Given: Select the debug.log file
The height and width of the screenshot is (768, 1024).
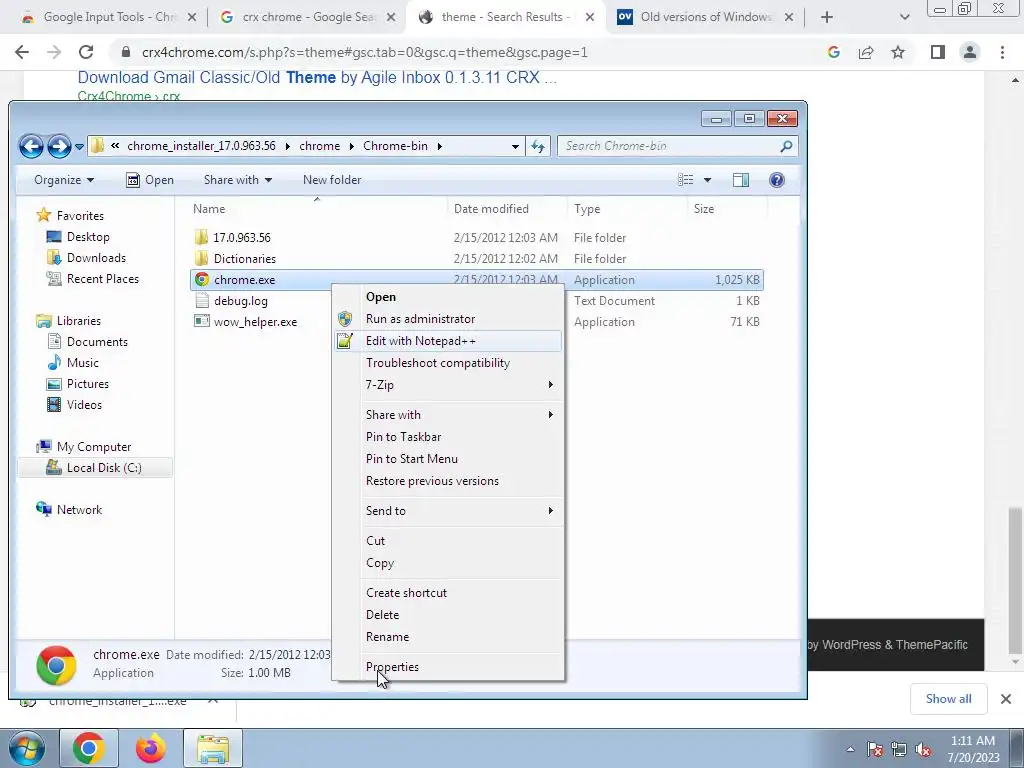Looking at the screenshot, I should tap(240, 301).
